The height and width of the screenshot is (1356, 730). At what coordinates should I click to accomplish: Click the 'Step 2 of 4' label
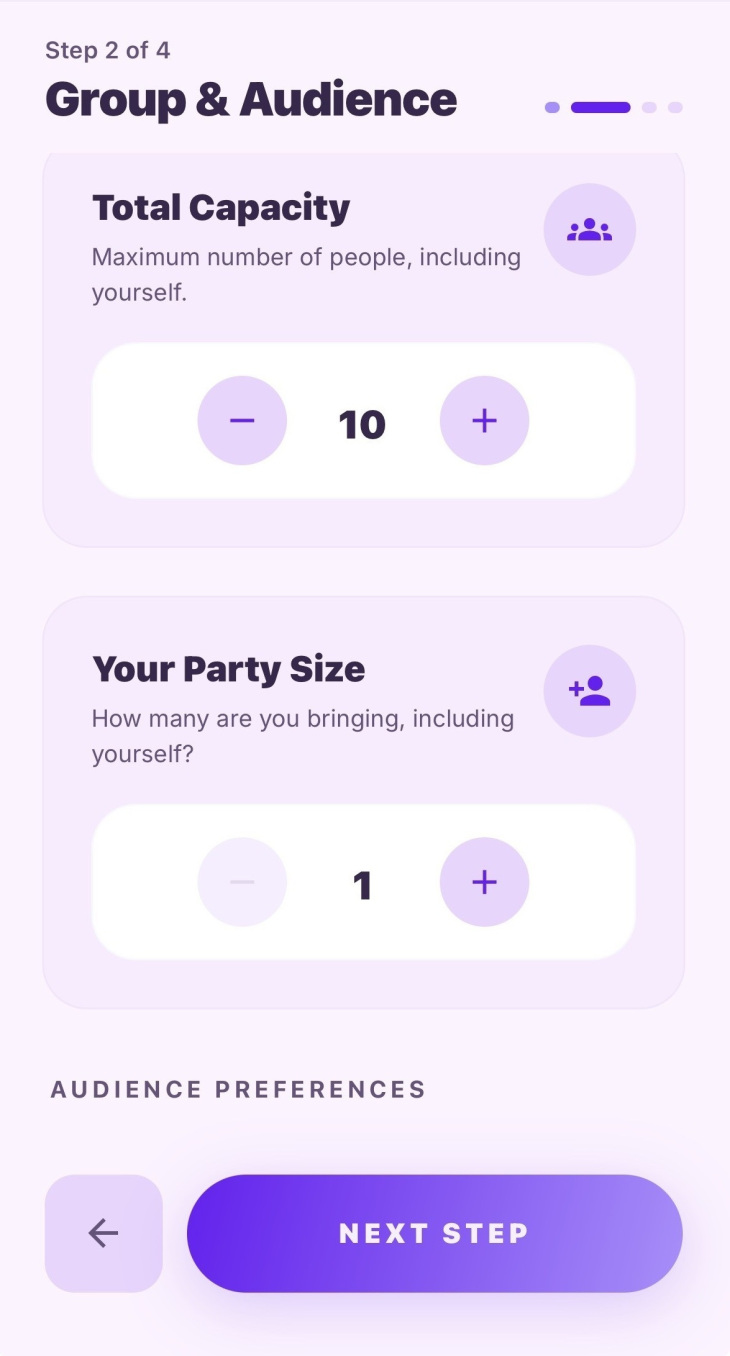108,50
